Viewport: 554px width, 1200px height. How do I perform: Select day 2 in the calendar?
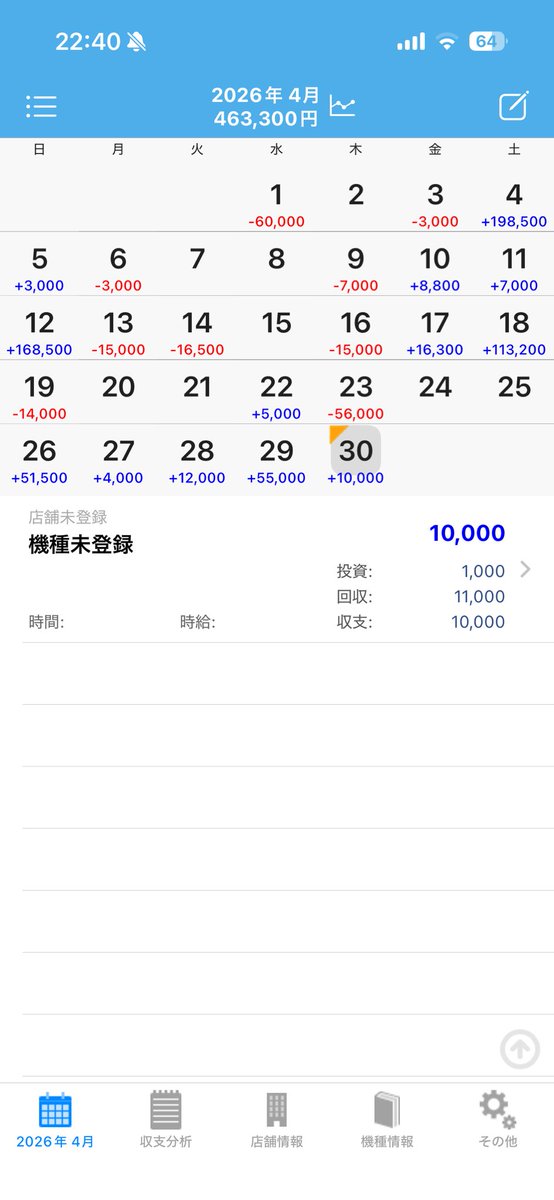point(356,204)
